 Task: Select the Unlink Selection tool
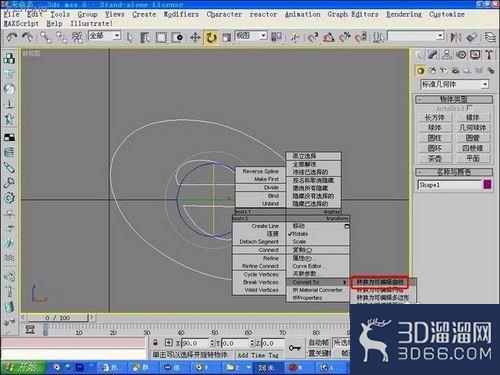point(62,37)
